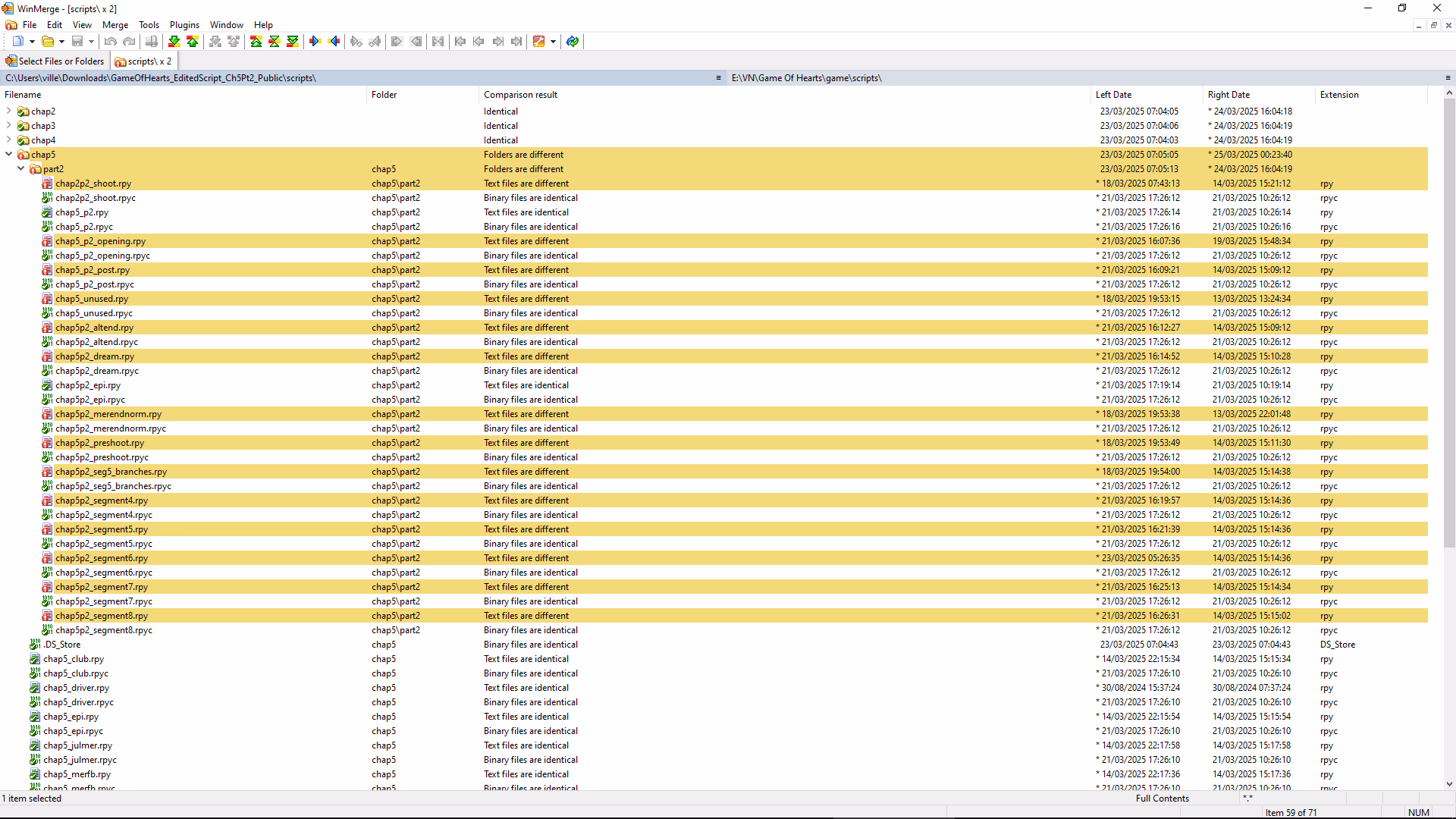Sort by the Extension column header

[x=1371, y=95]
